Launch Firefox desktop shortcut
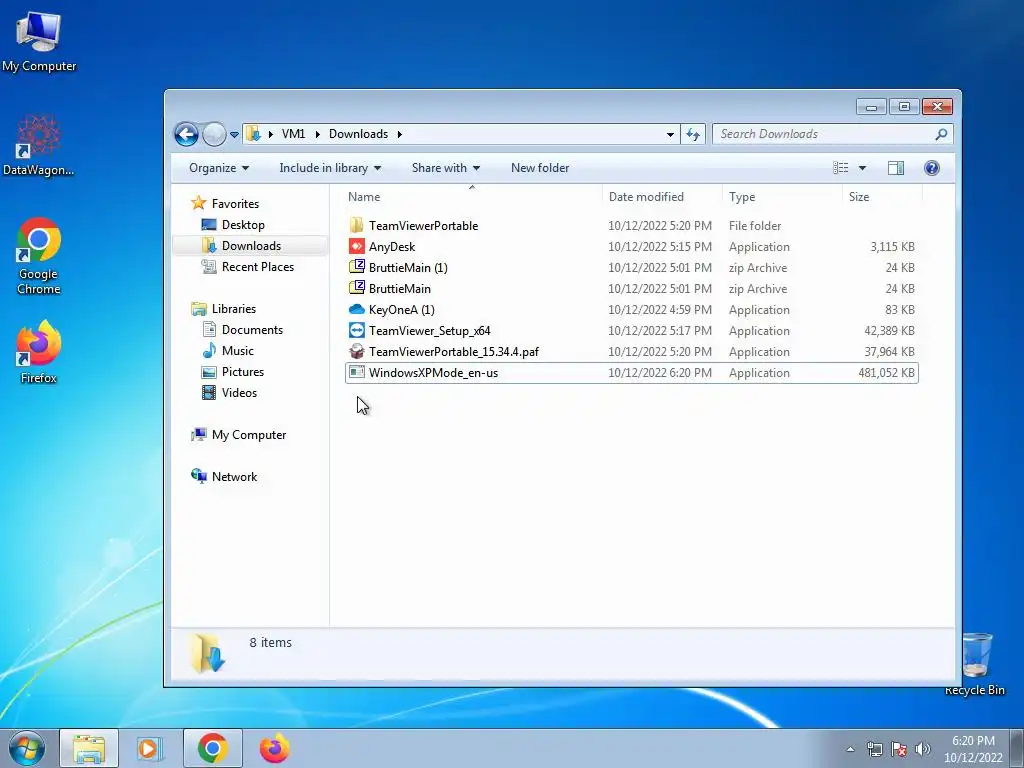Image resolution: width=1024 pixels, height=768 pixels. tap(39, 351)
